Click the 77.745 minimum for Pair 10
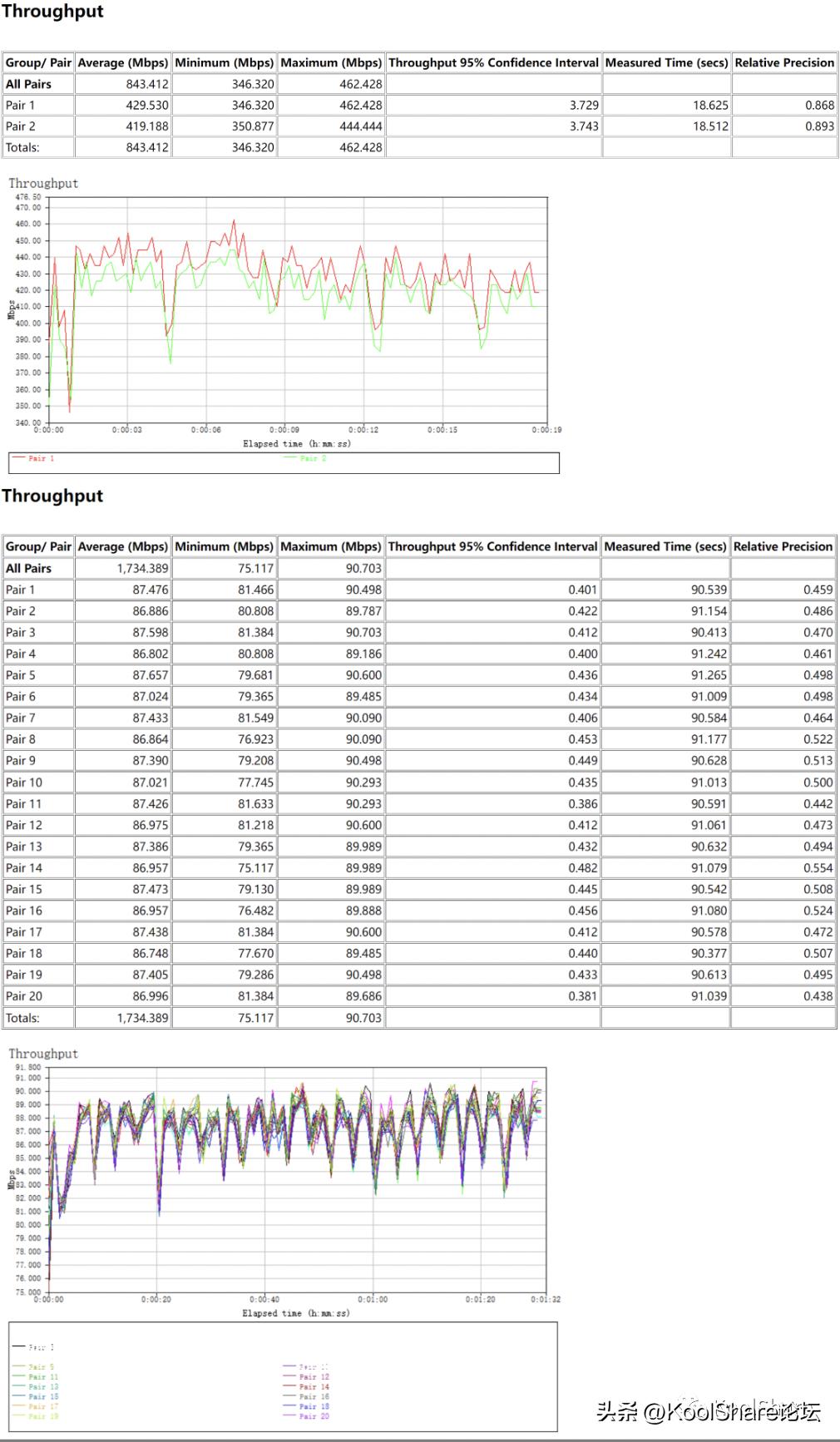840x1442 pixels. point(256,783)
